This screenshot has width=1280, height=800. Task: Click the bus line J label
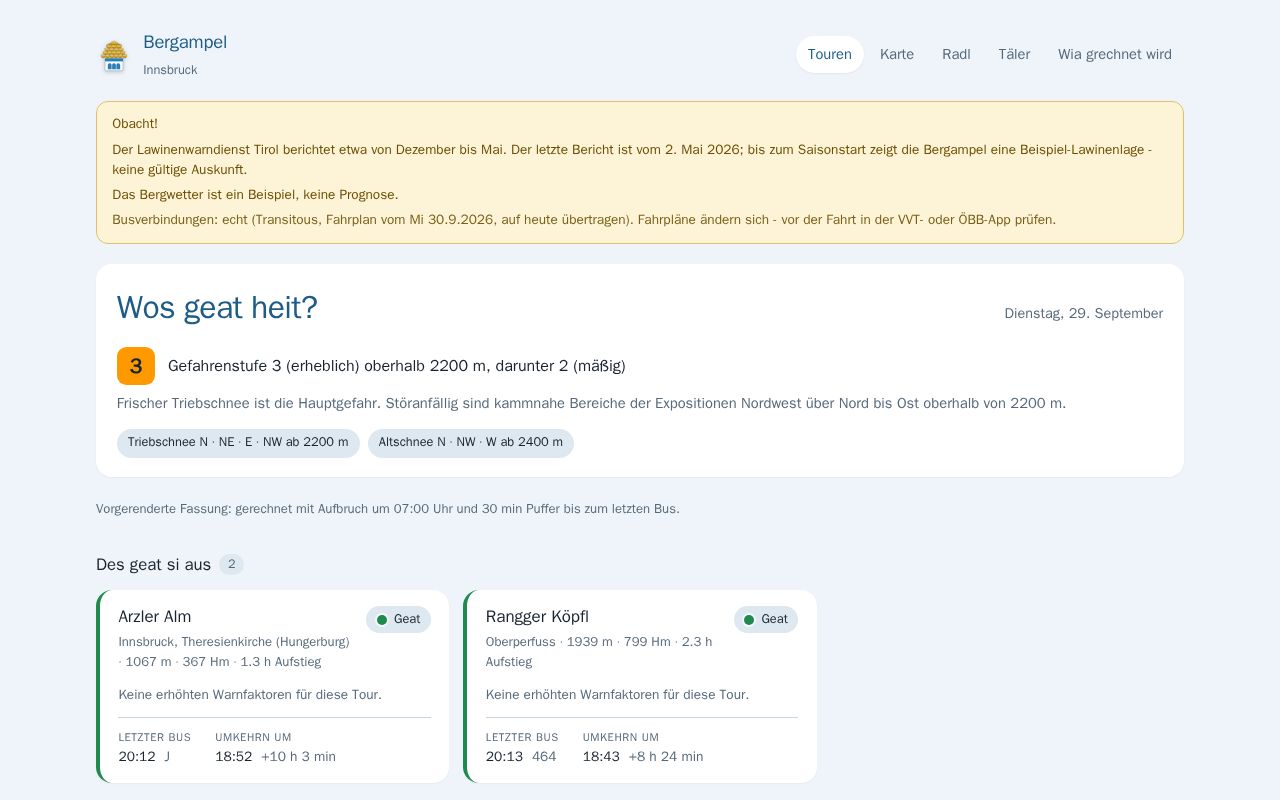tap(167, 757)
